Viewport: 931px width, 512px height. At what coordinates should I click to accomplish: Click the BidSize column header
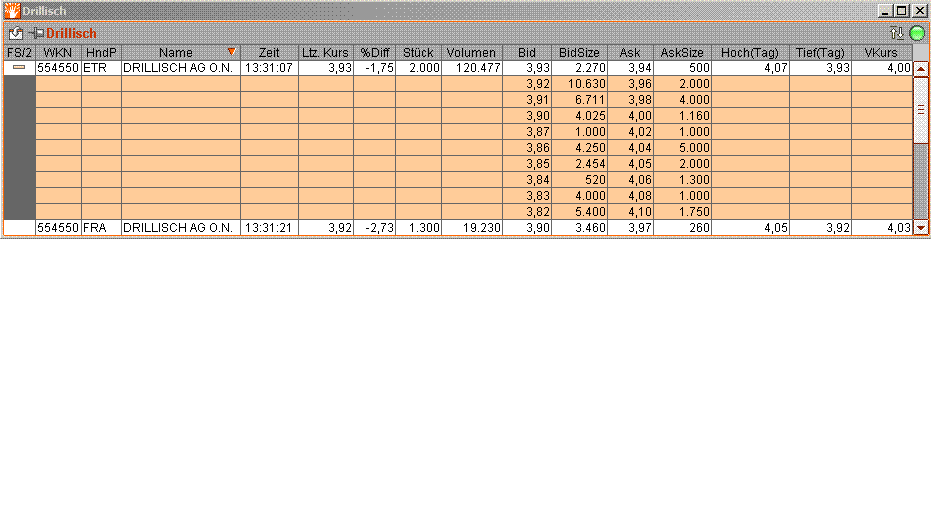(x=580, y=52)
